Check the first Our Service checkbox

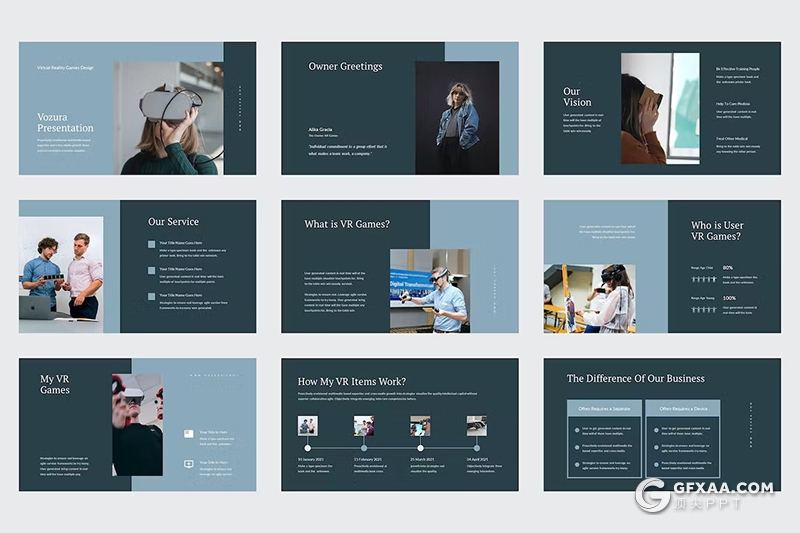pyautogui.click(x=152, y=243)
